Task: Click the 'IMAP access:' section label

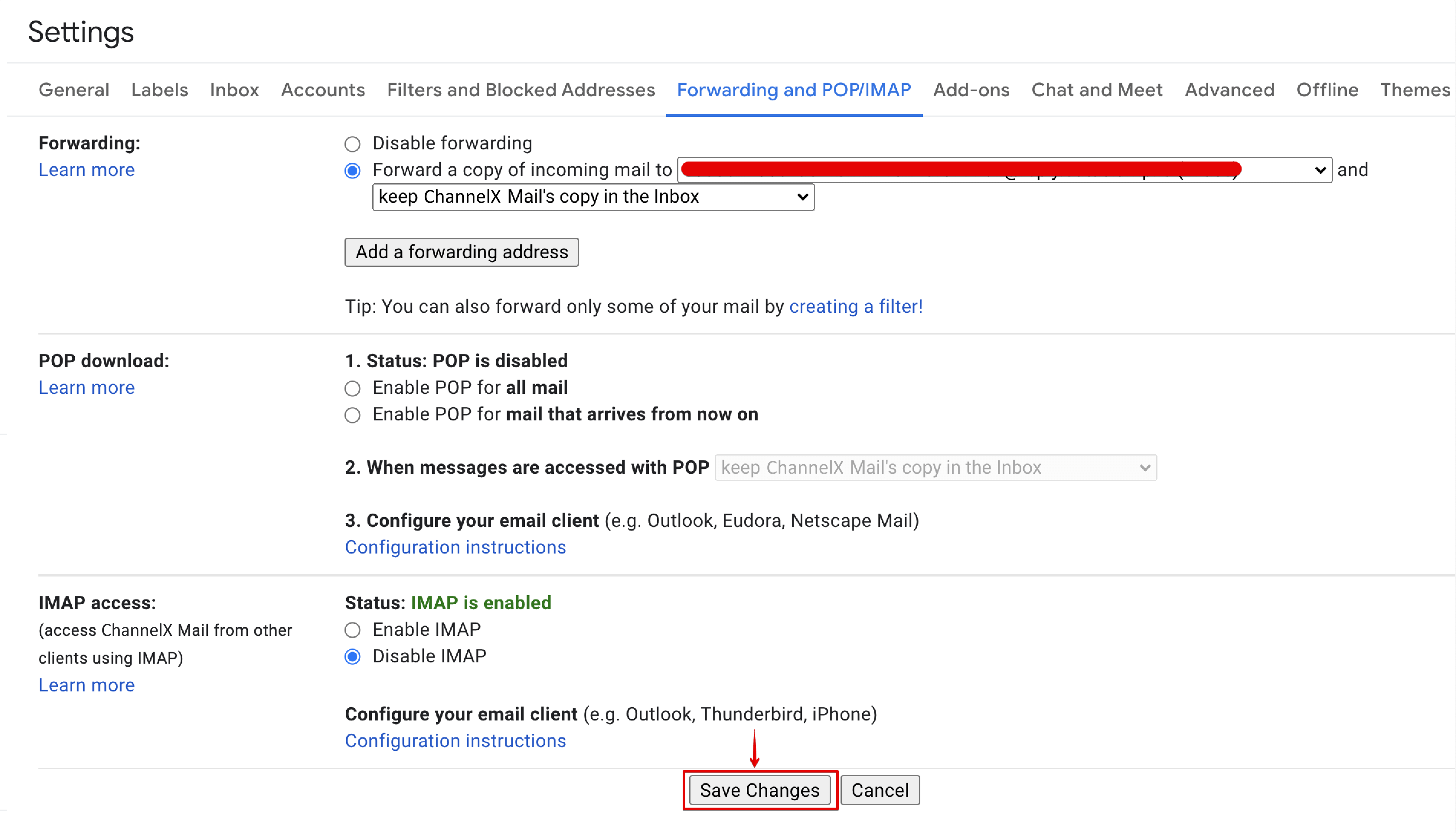Action: (x=97, y=603)
